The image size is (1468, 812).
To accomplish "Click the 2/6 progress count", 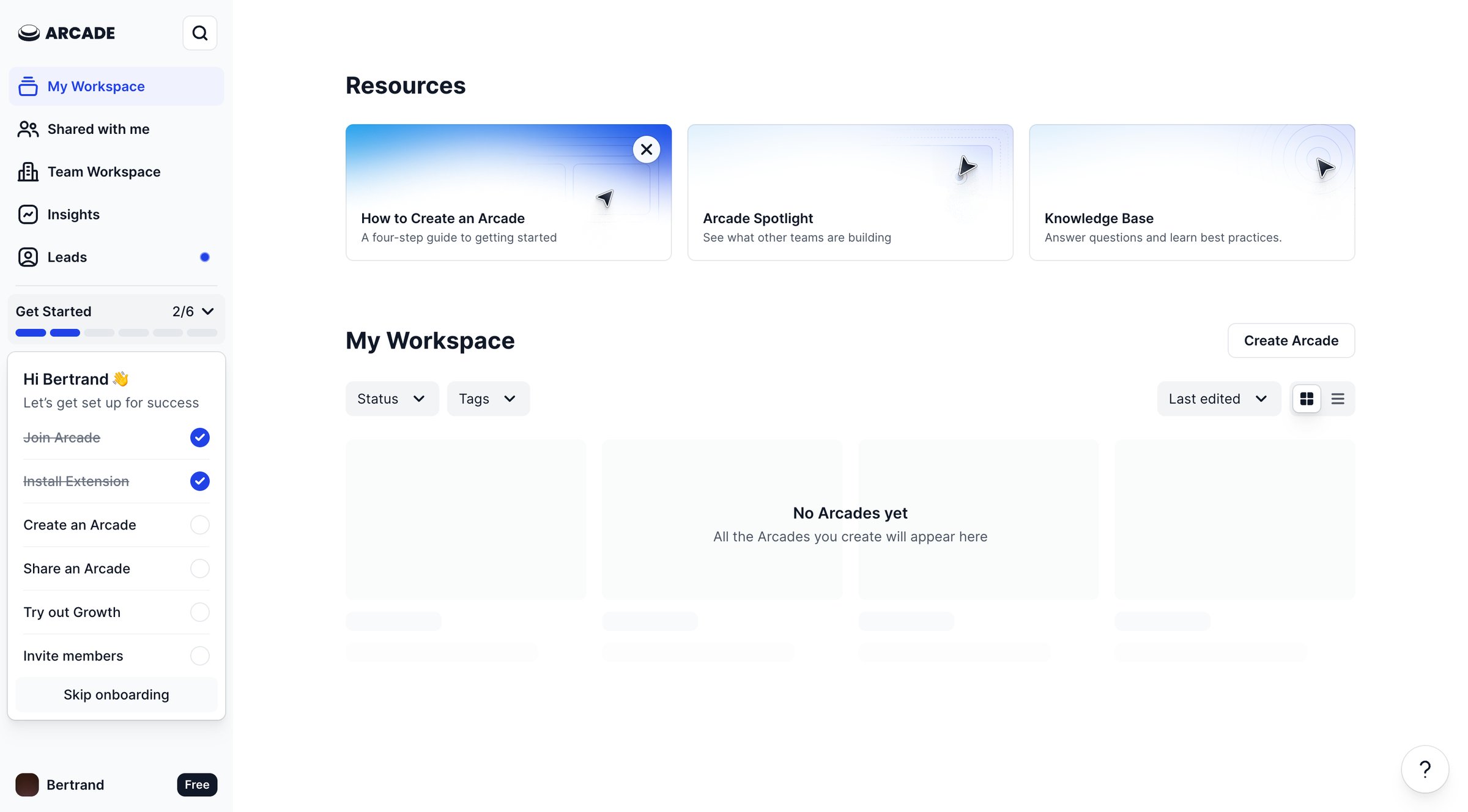I will [x=183, y=312].
